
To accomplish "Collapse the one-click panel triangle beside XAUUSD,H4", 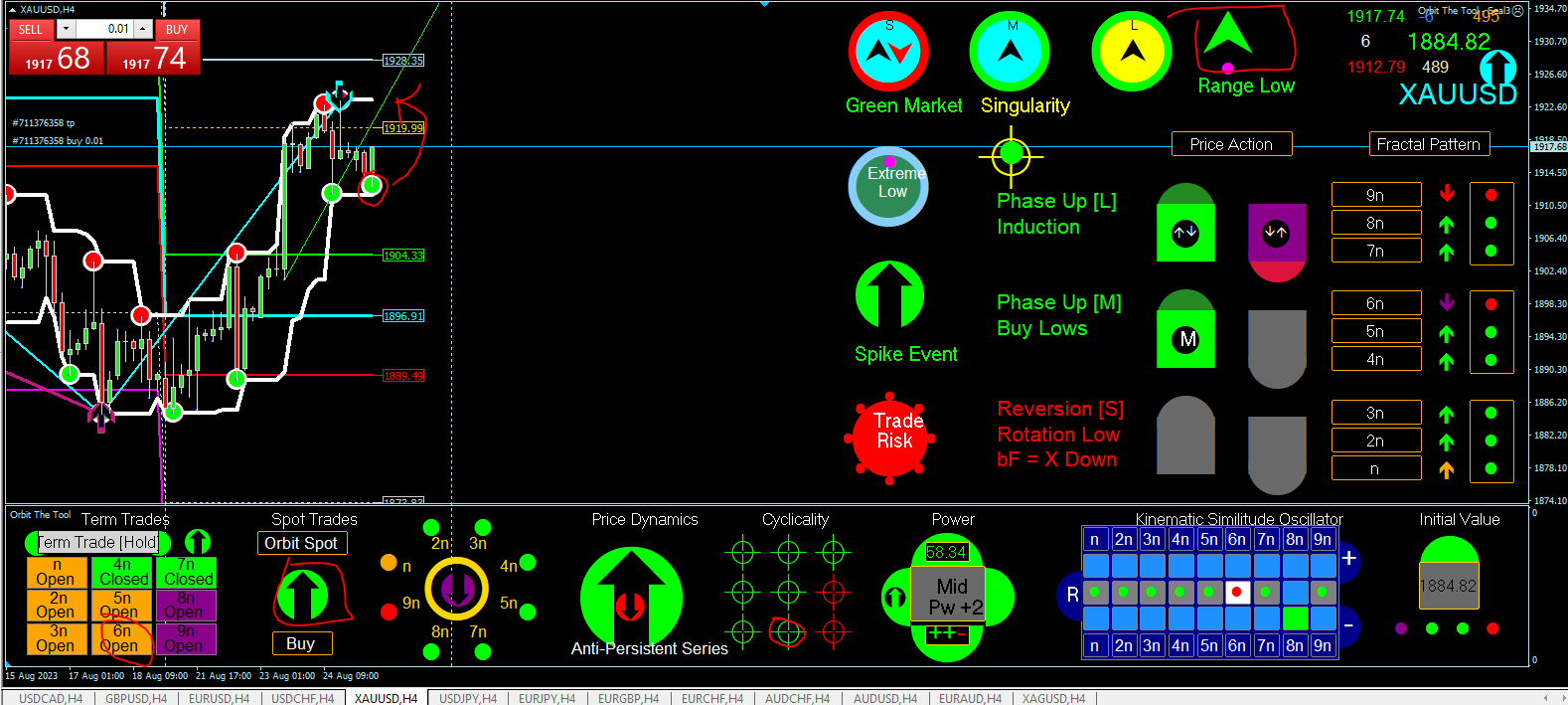I will pyautogui.click(x=12, y=9).
